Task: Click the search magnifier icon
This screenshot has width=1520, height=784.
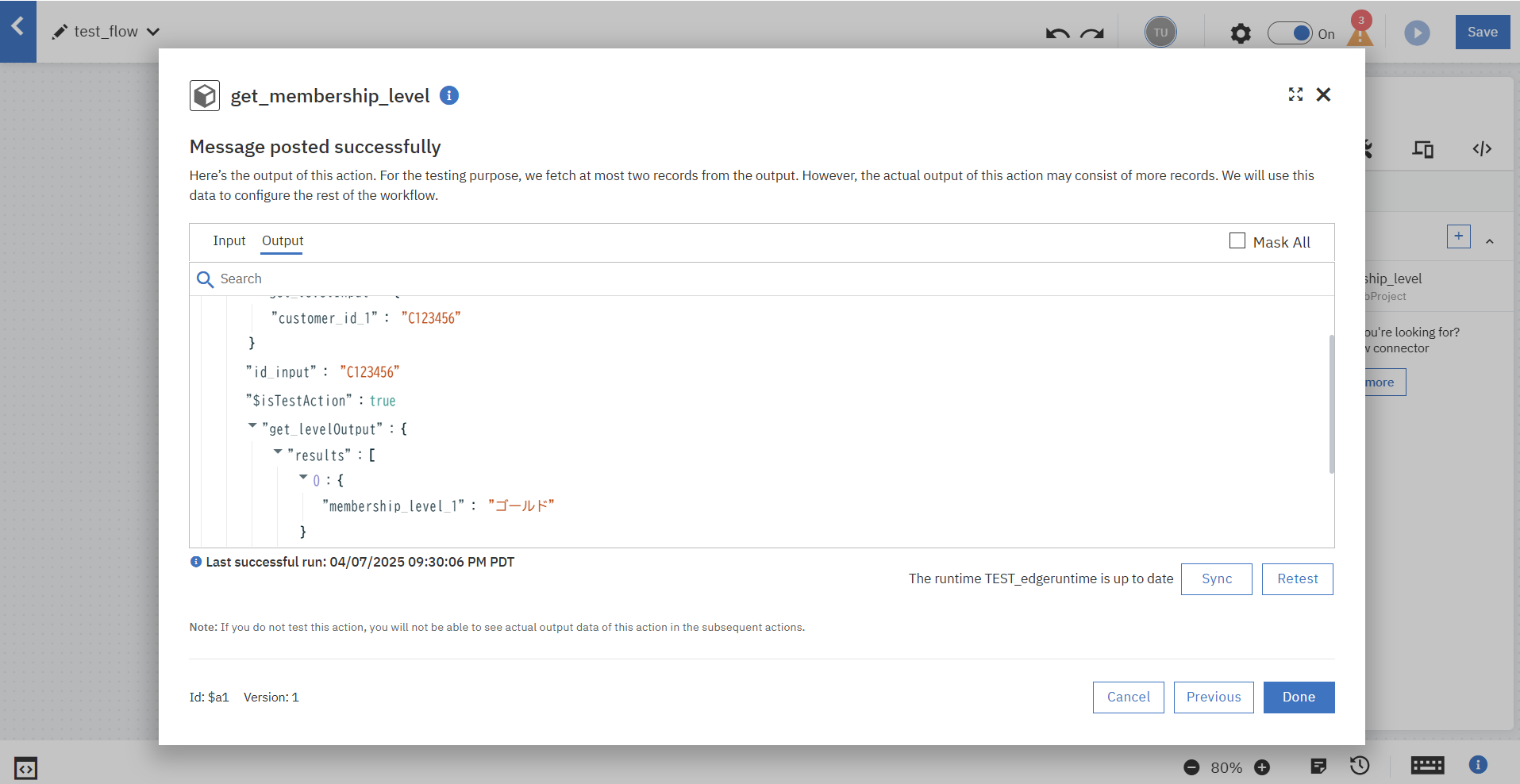Action: [205, 279]
